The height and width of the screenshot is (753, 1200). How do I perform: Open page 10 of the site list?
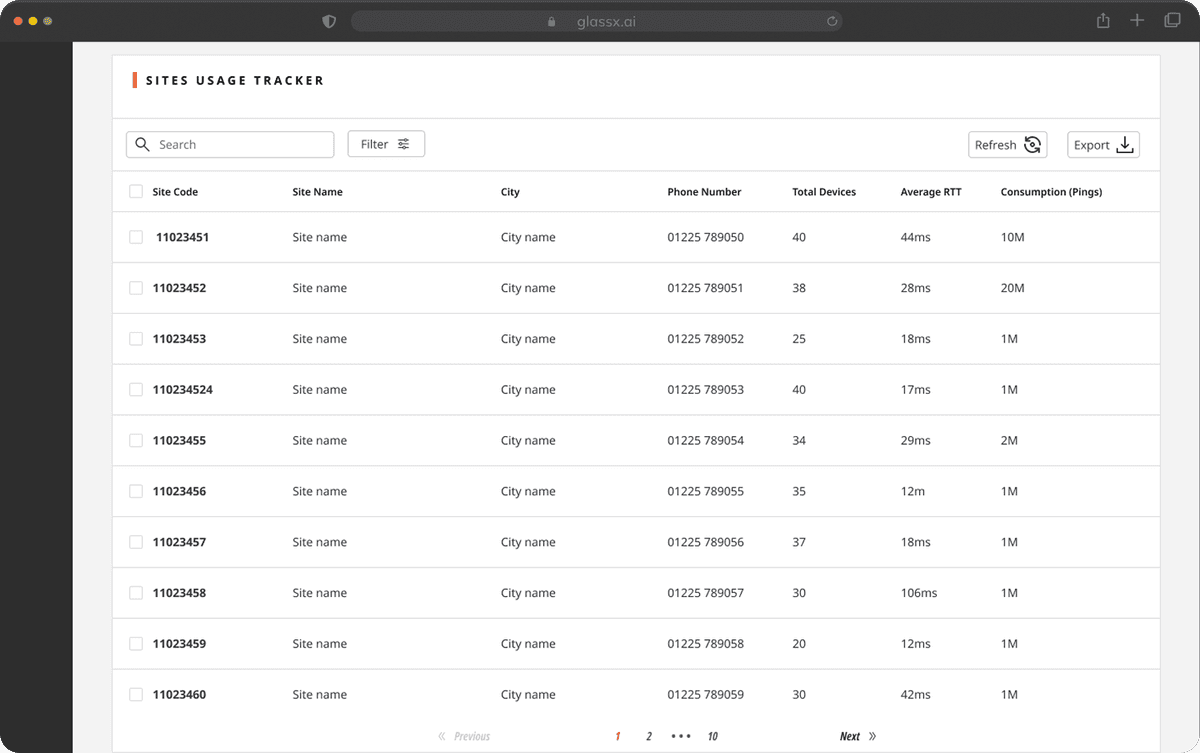712,736
